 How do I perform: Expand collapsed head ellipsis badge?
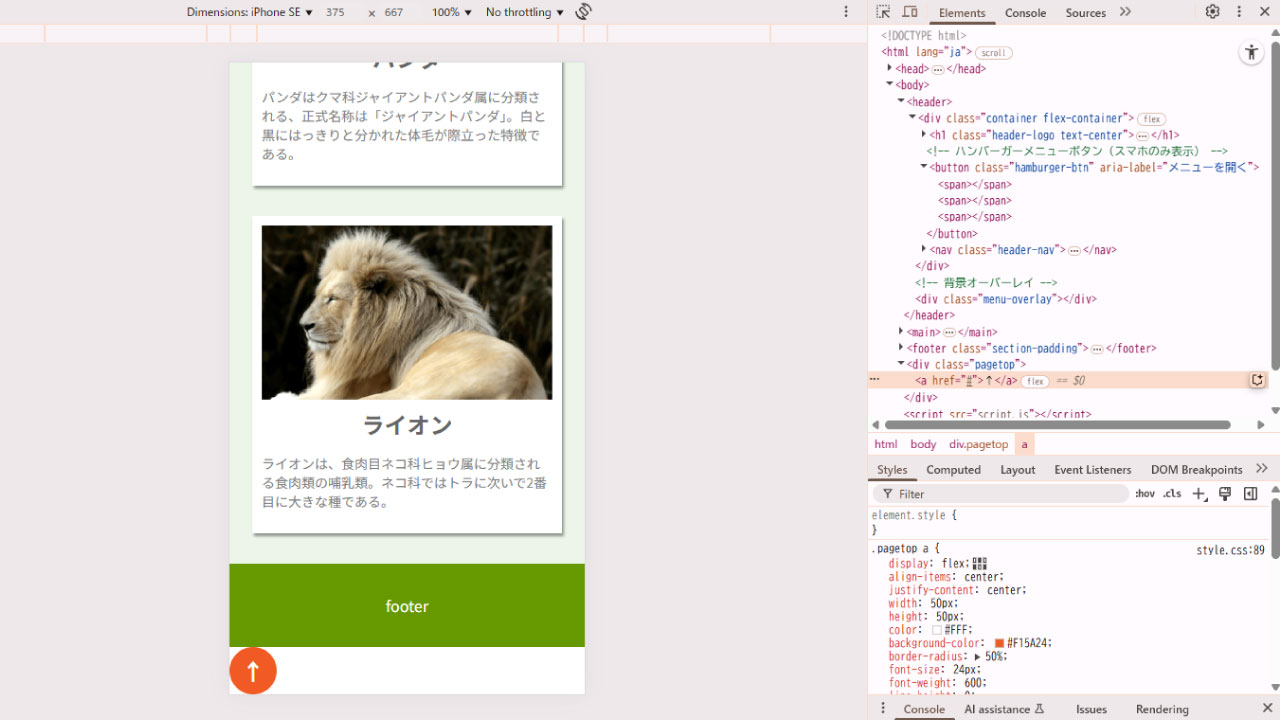point(938,69)
